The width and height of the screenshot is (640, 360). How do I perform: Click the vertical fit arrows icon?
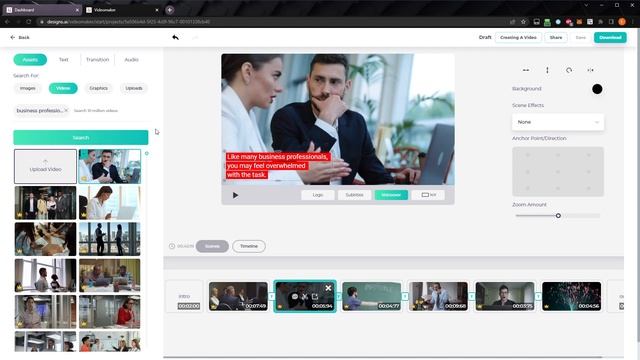tap(547, 70)
